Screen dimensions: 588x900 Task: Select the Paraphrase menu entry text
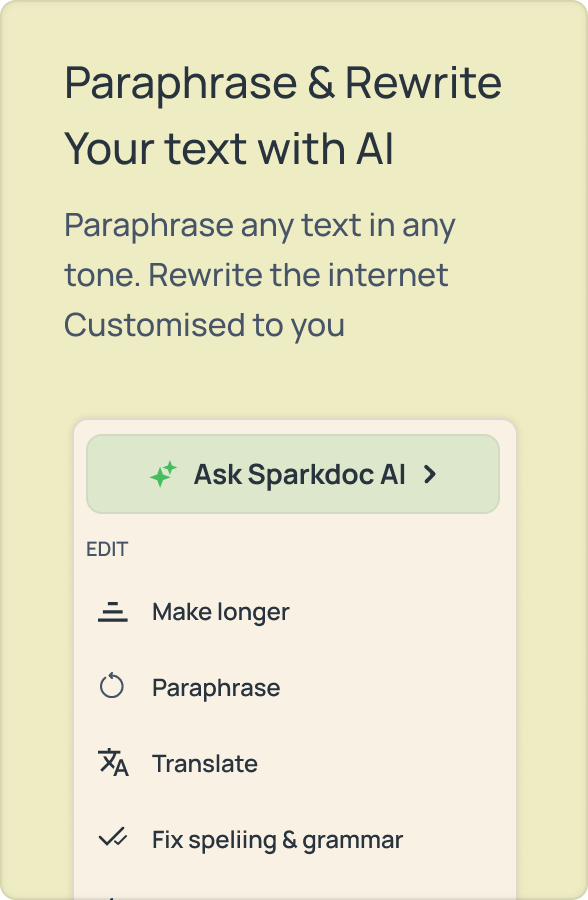pyautogui.click(x=216, y=688)
